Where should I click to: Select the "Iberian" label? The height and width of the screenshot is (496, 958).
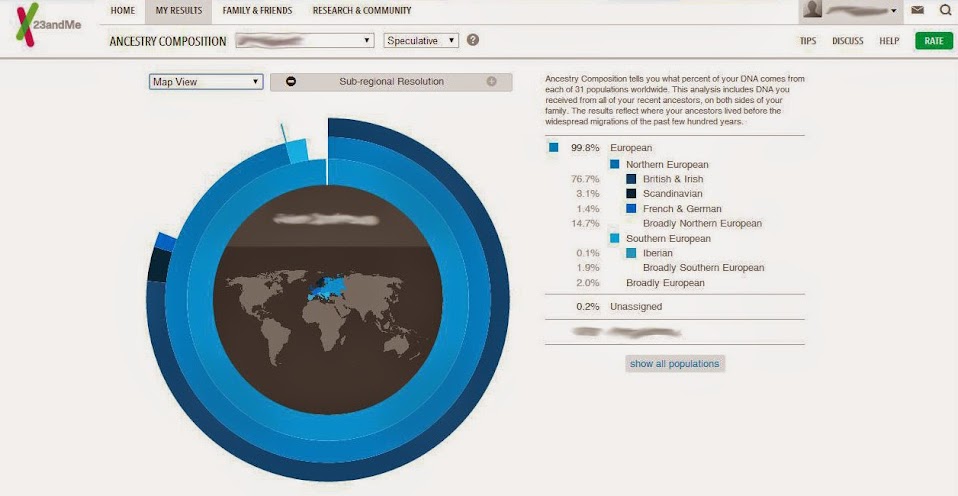pos(657,253)
